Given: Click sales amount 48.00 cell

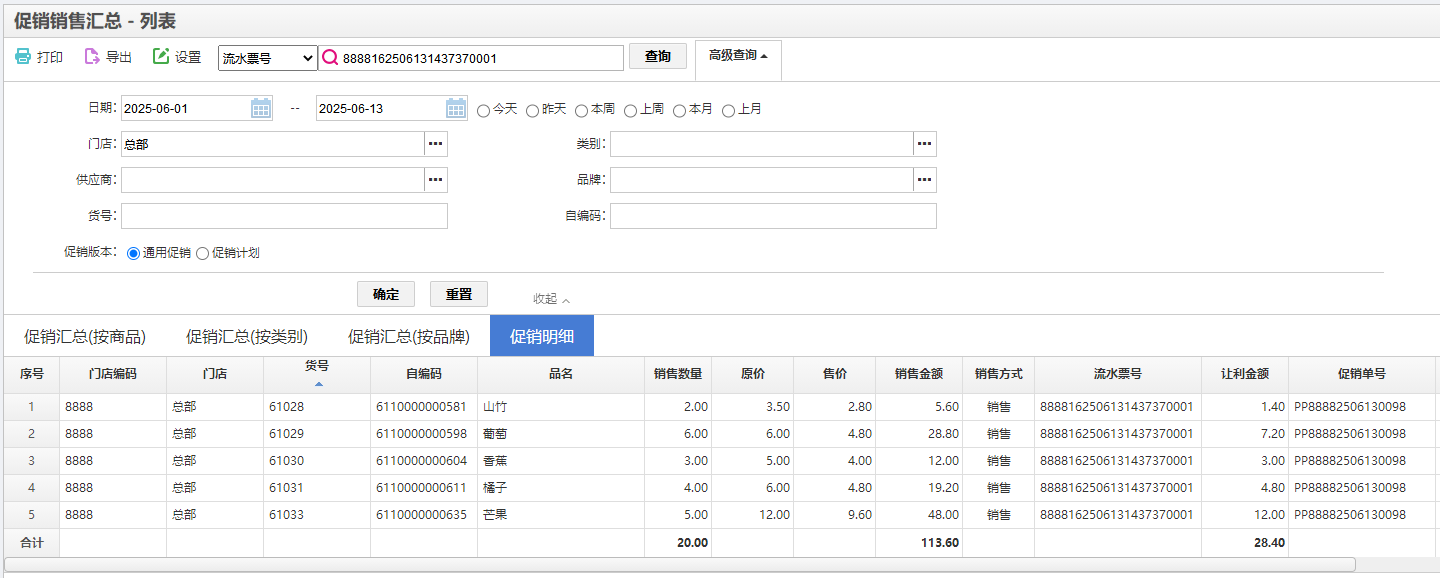Looking at the screenshot, I should coord(918,515).
